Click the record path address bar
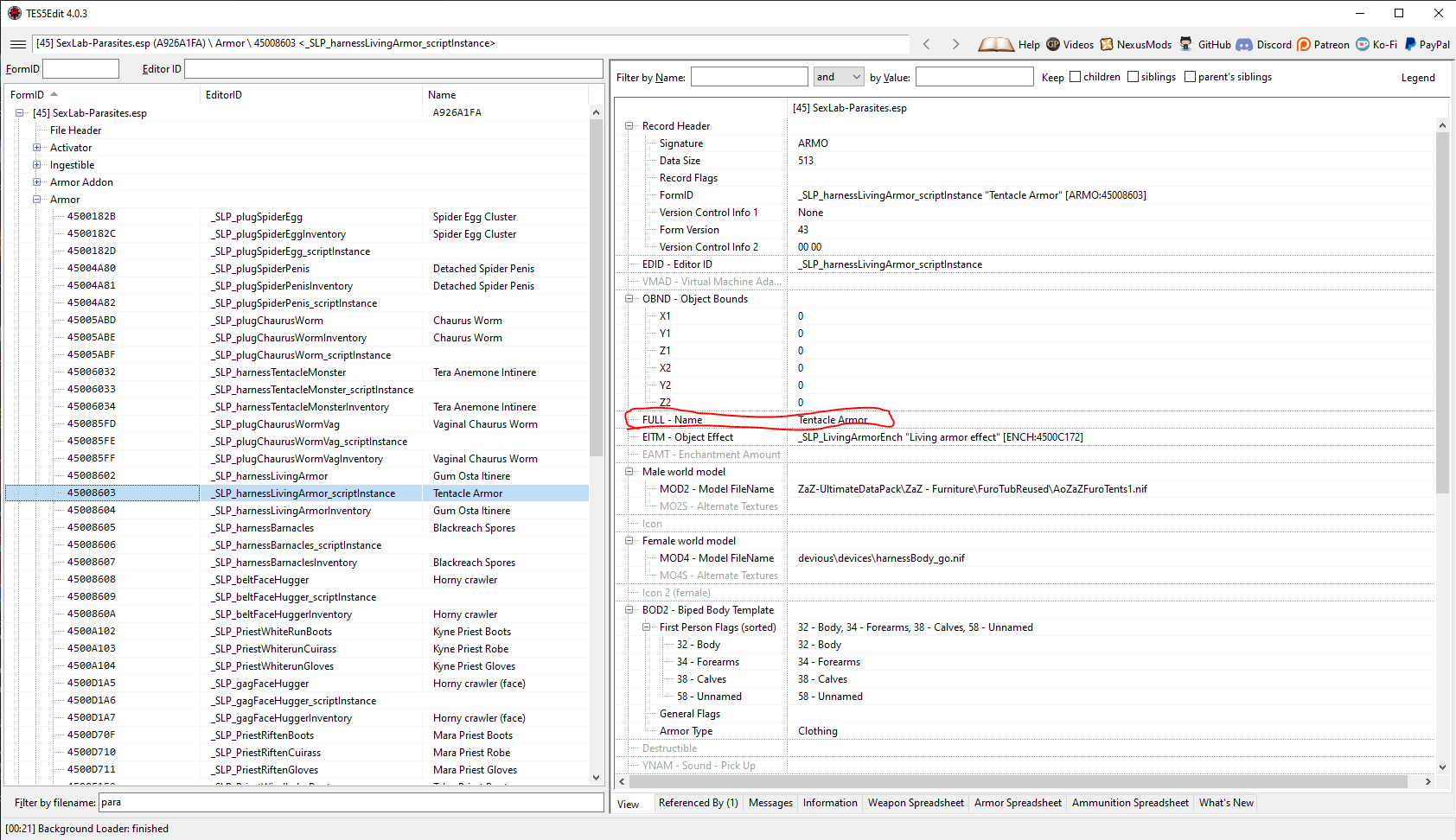Image resolution: width=1456 pixels, height=840 pixels. click(470, 43)
